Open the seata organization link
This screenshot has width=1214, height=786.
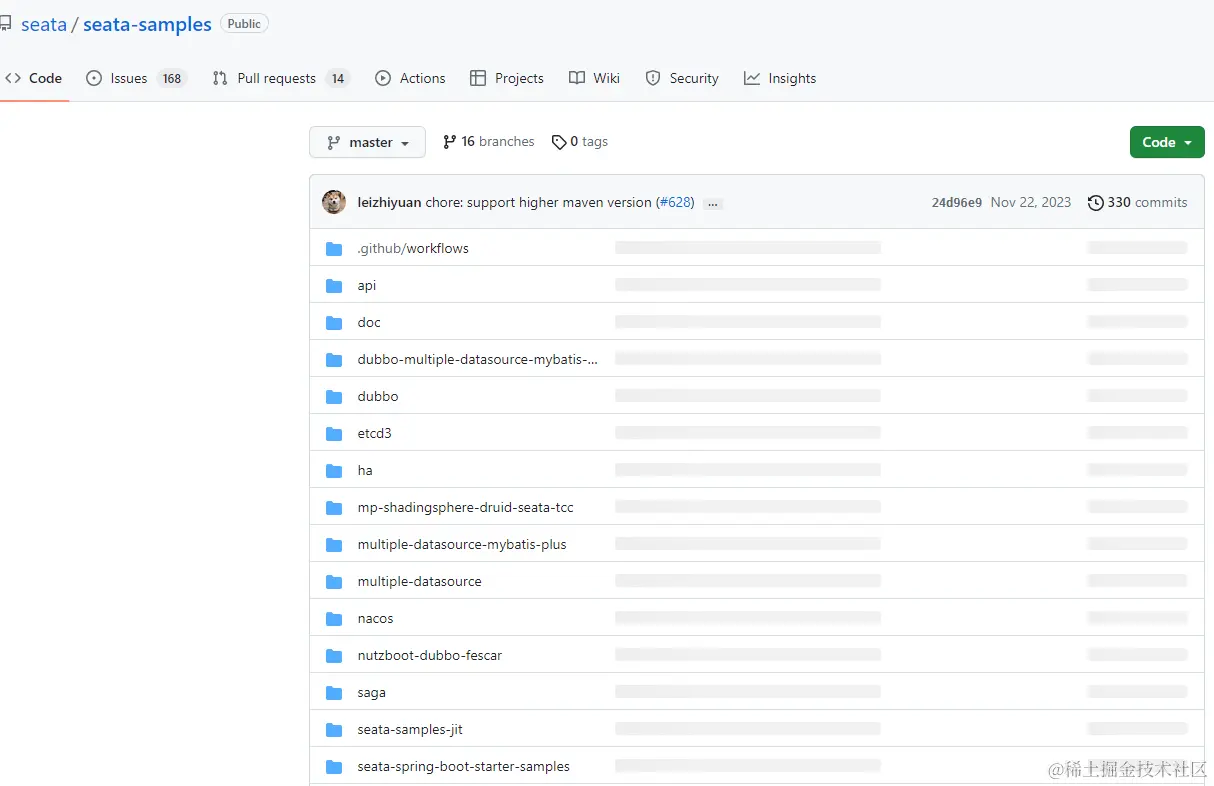pyautogui.click(x=44, y=25)
